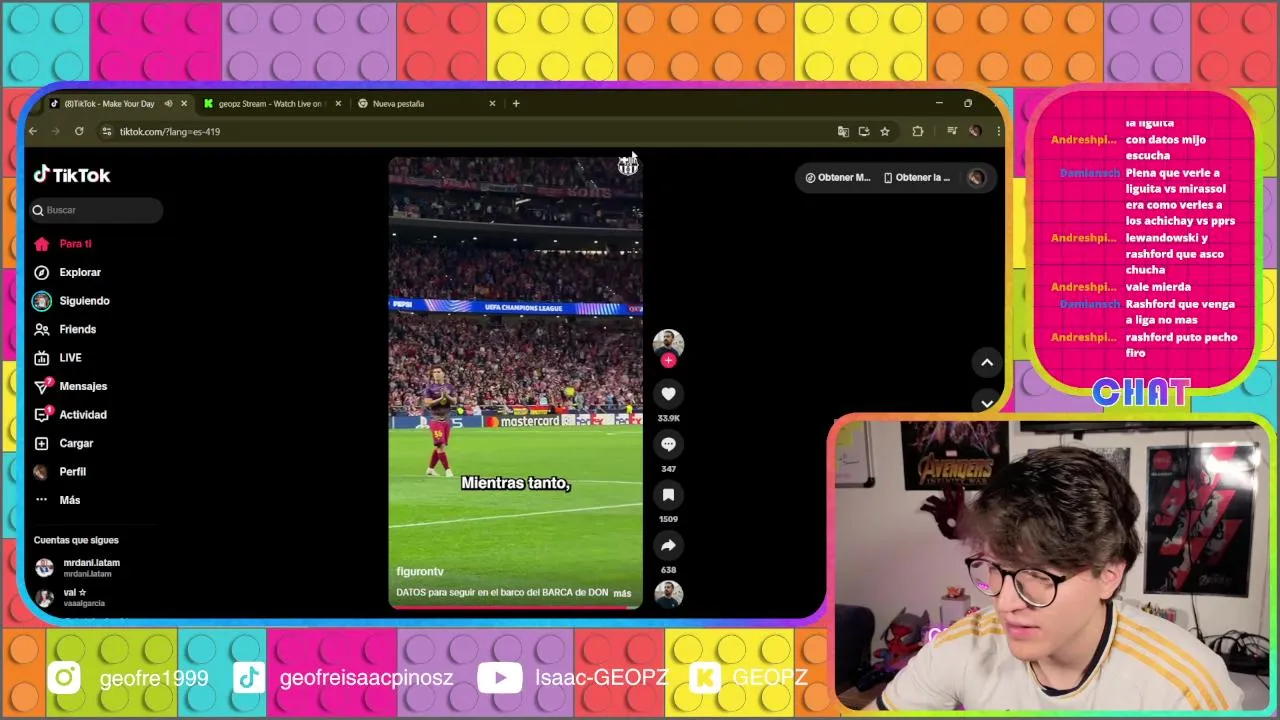
Task: Save video with the bookmark icon
Action: pyautogui.click(x=668, y=494)
